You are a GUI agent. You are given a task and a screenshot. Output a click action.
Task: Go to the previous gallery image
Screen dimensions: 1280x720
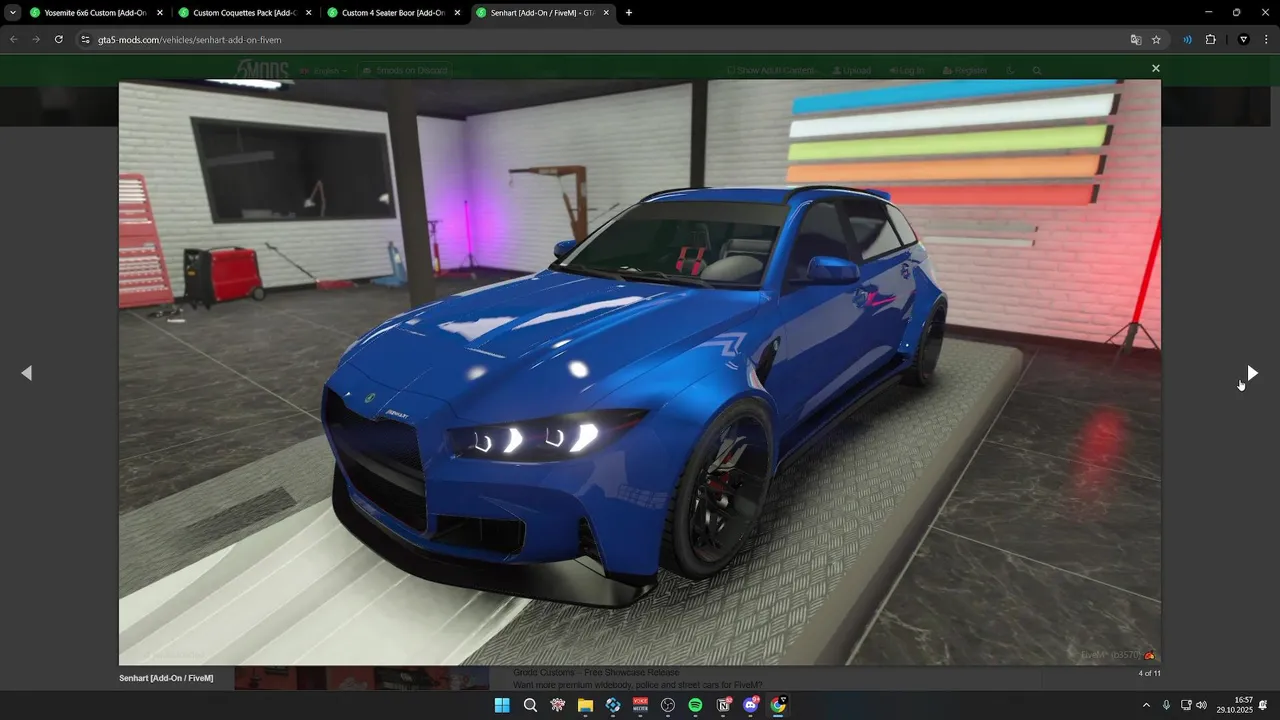pyautogui.click(x=27, y=373)
